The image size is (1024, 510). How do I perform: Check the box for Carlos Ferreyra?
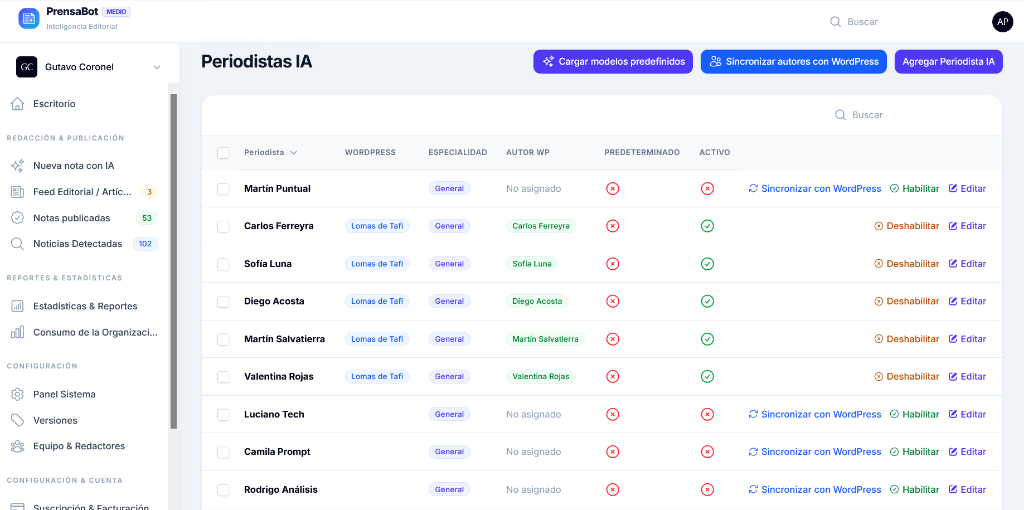pos(223,227)
